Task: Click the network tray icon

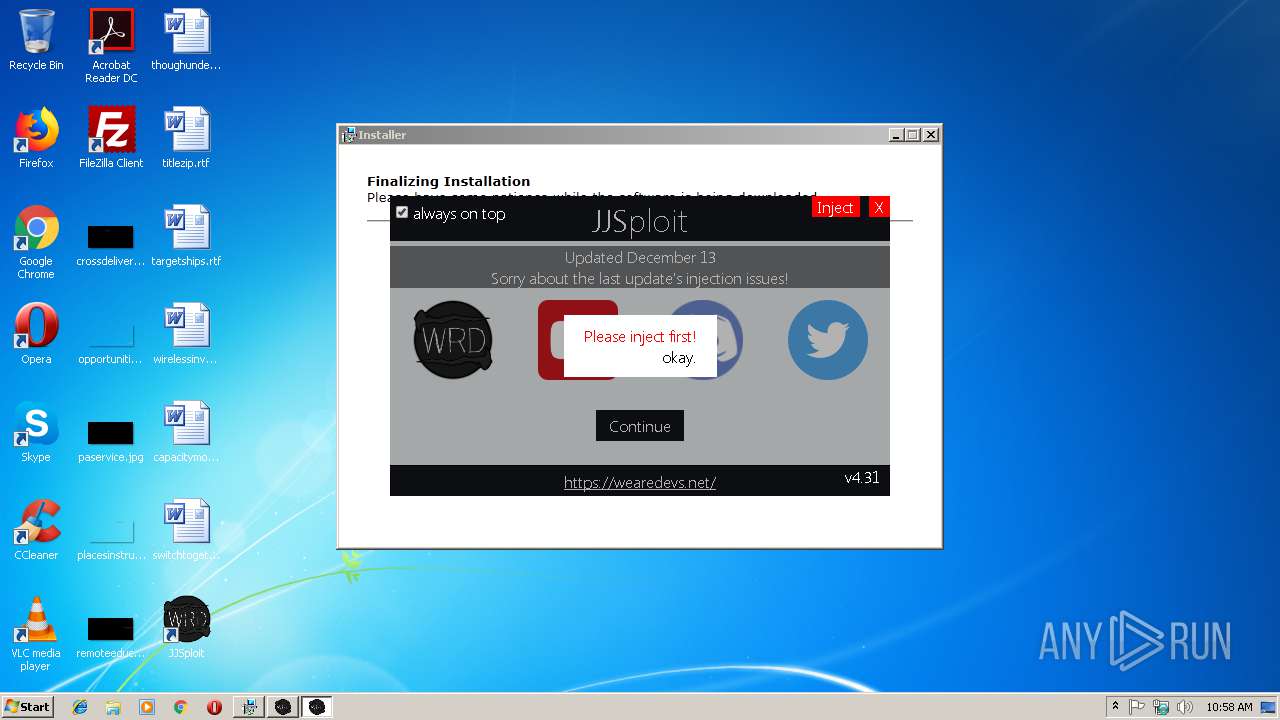Action: tap(1161, 707)
